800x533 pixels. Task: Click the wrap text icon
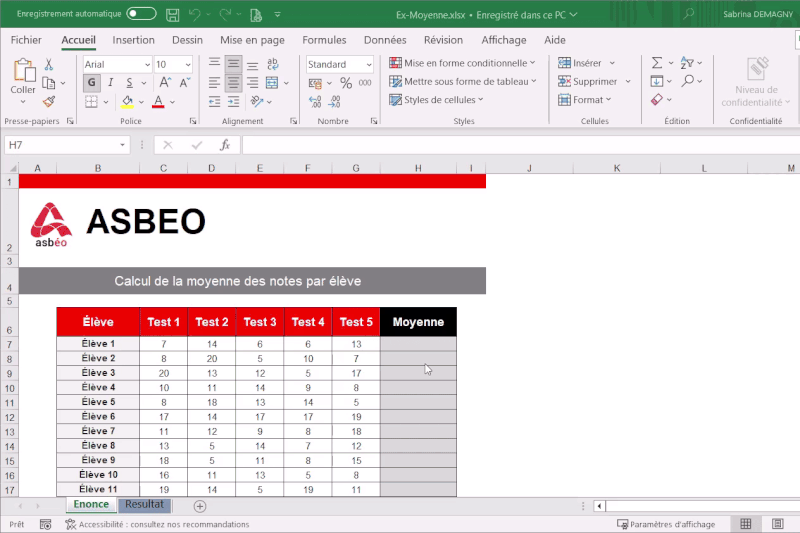pyautogui.click(x=272, y=64)
